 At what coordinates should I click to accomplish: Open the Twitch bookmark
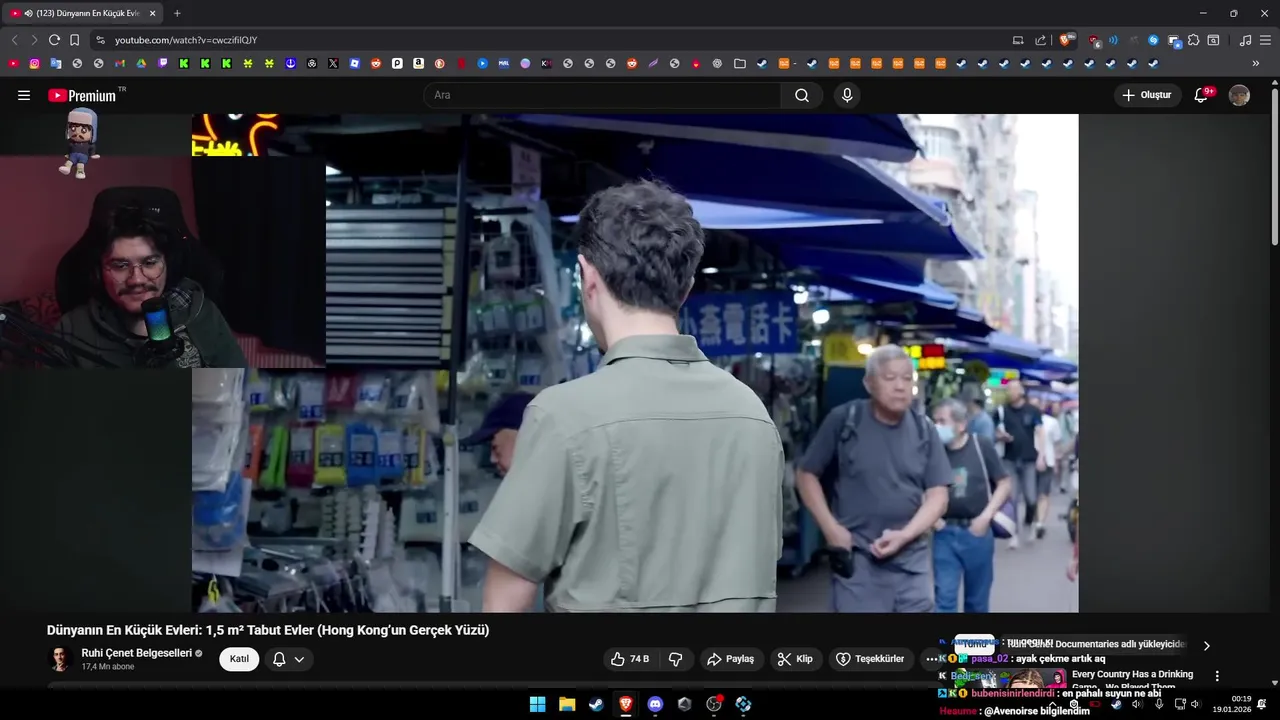[163, 63]
